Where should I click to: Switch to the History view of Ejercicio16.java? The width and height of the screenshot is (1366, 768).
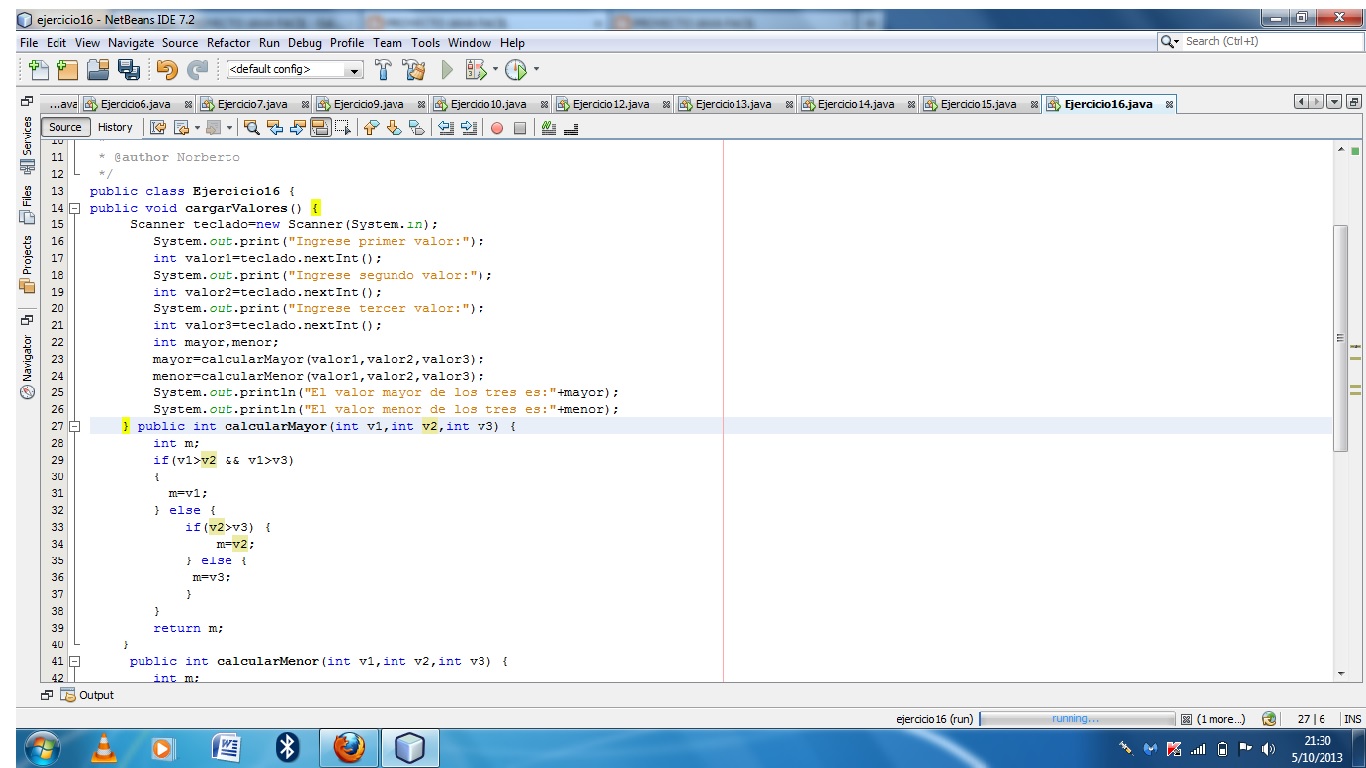pos(115,127)
